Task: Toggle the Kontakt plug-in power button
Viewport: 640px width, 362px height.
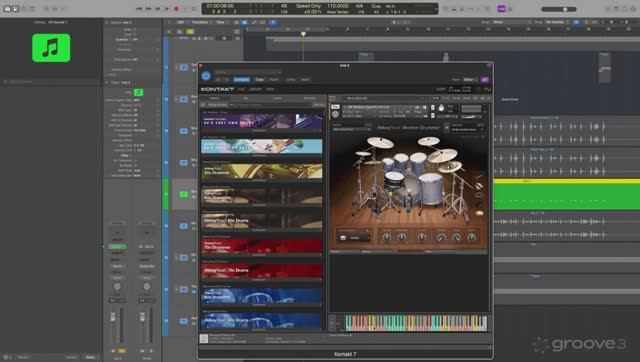Action: coord(206,76)
